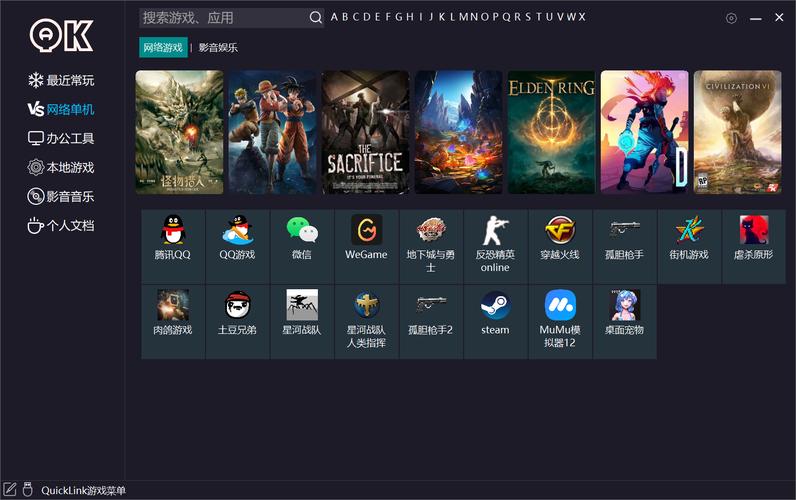This screenshot has height=500, width=796.
Task: Open The Sacrifice game poster
Action: 366,132
